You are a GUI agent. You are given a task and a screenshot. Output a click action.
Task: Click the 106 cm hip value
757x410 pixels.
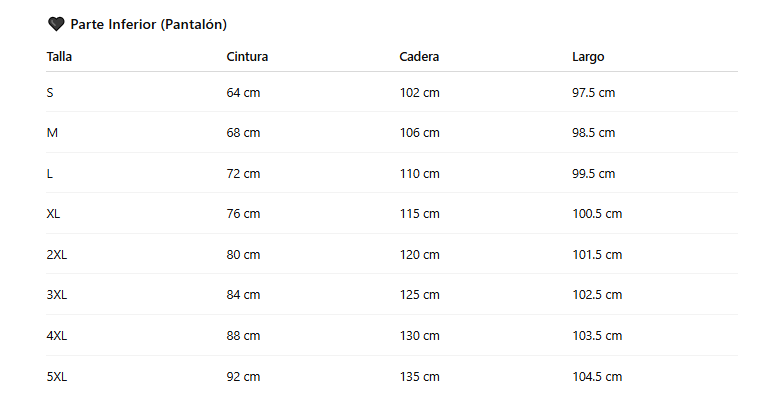click(419, 133)
